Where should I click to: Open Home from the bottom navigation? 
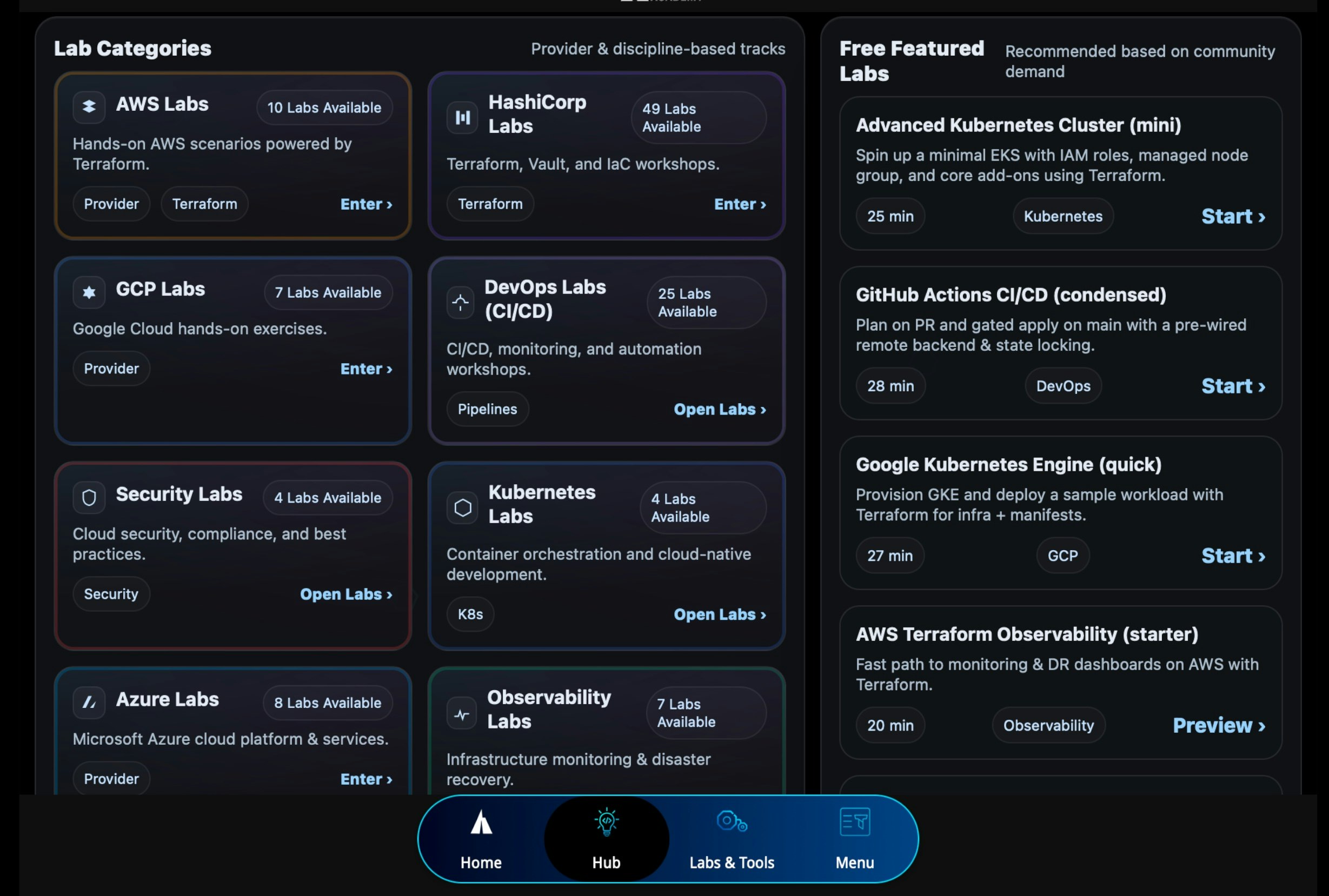tap(481, 838)
